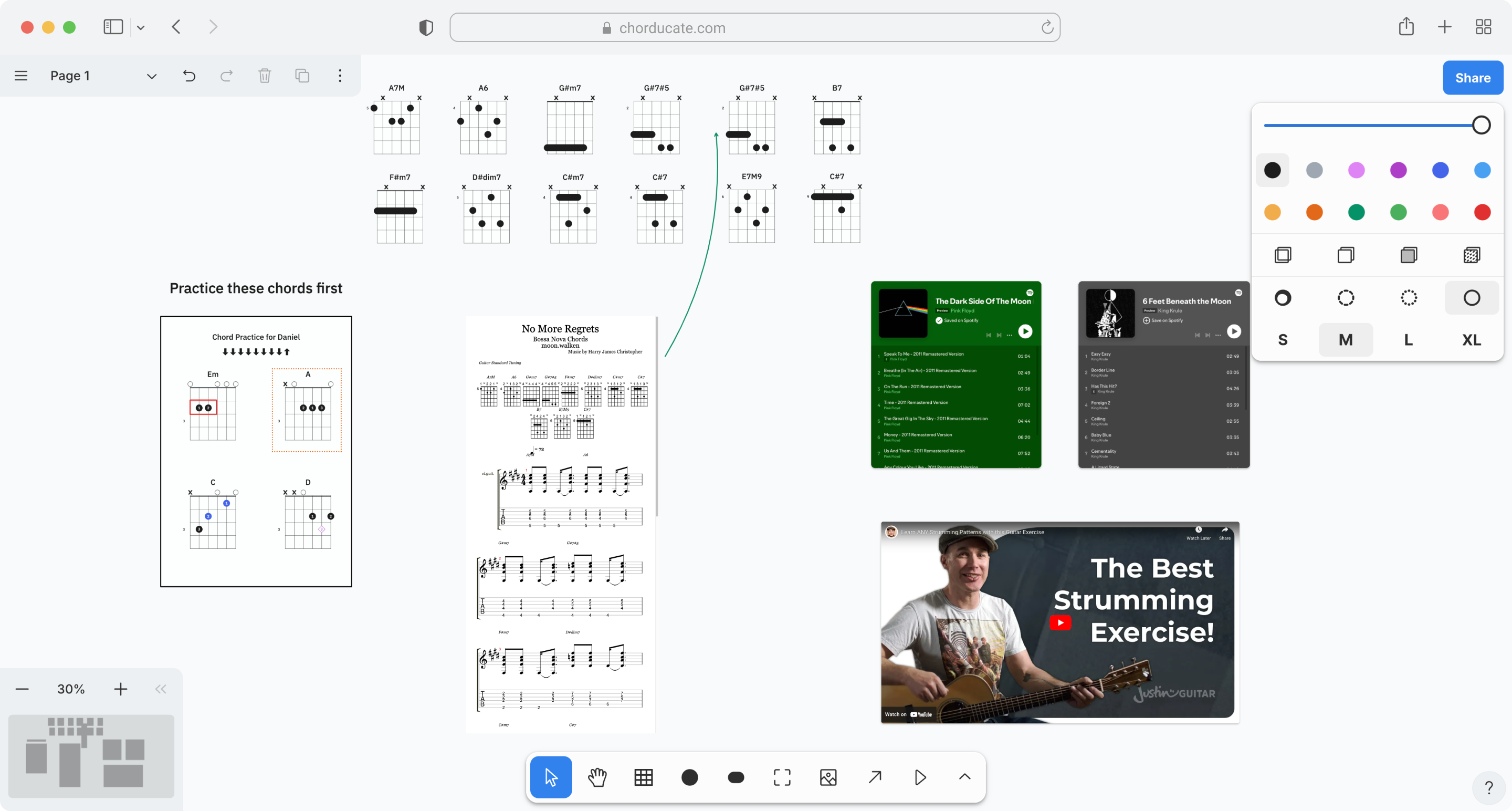Click the Share button
The height and width of the screenshot is (811, 1512).
[x=1473, y=78]
